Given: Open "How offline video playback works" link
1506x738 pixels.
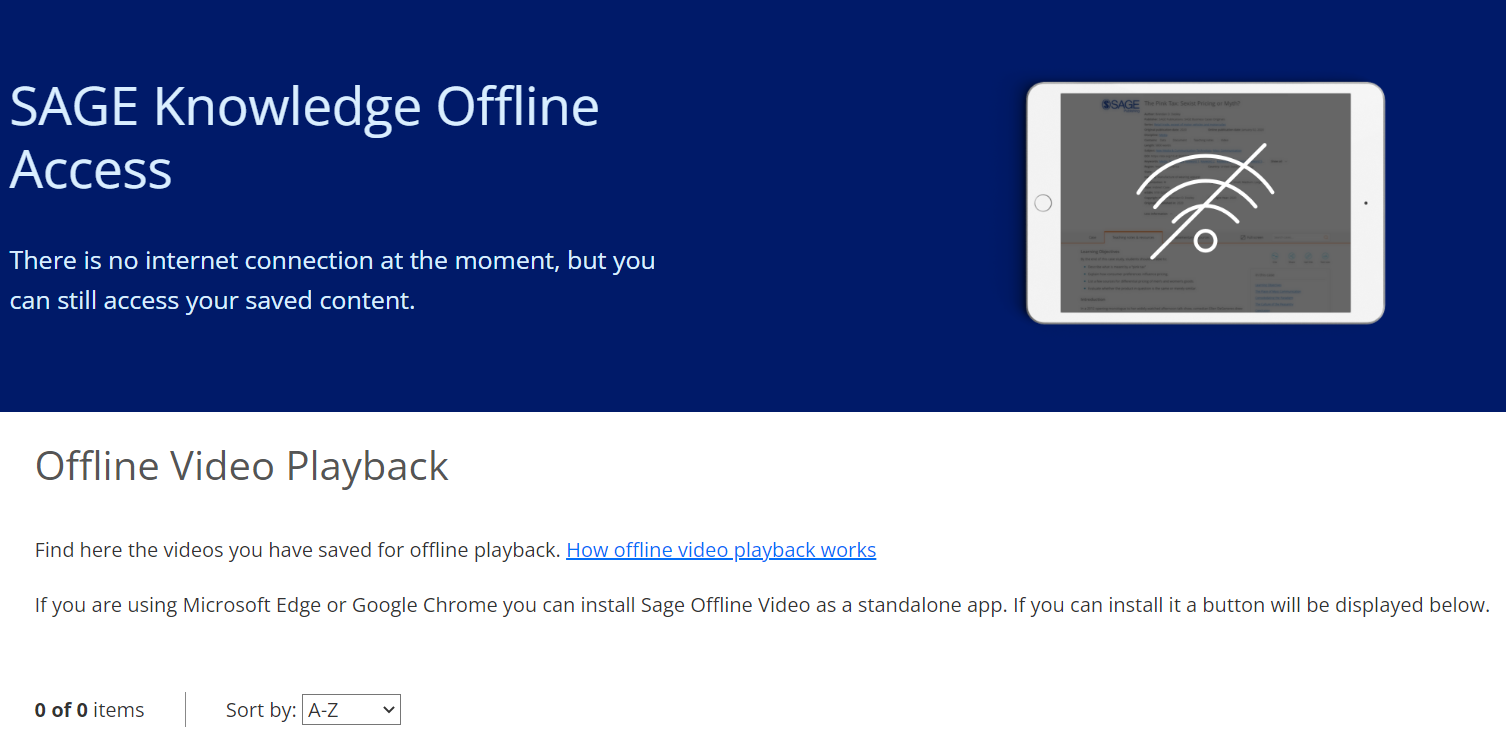Looking at the screenshot, I should pyautogui.click(x=720, y=550).
